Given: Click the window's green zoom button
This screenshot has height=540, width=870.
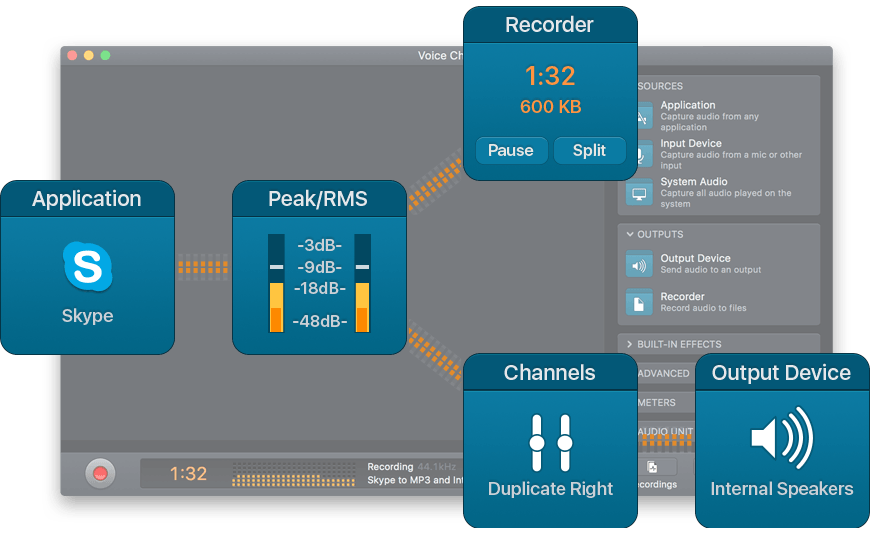Looking at the screenshot, I should [x=105, y=55].
